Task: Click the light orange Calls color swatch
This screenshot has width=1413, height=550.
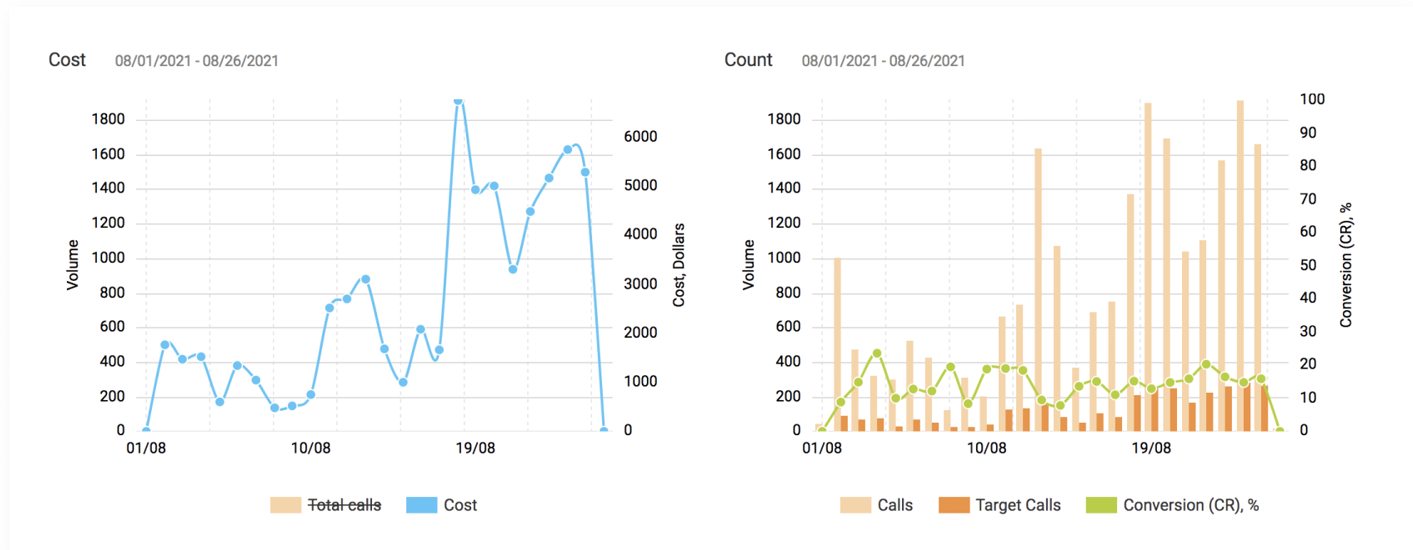Action: pyautogui.click(x=855, y=505)
